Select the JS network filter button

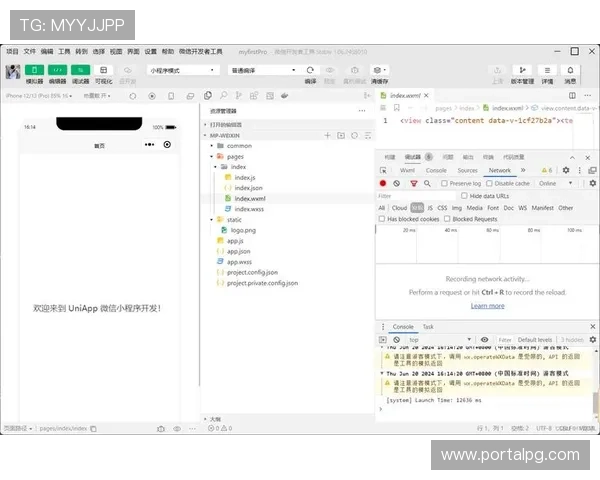(430, 208)
